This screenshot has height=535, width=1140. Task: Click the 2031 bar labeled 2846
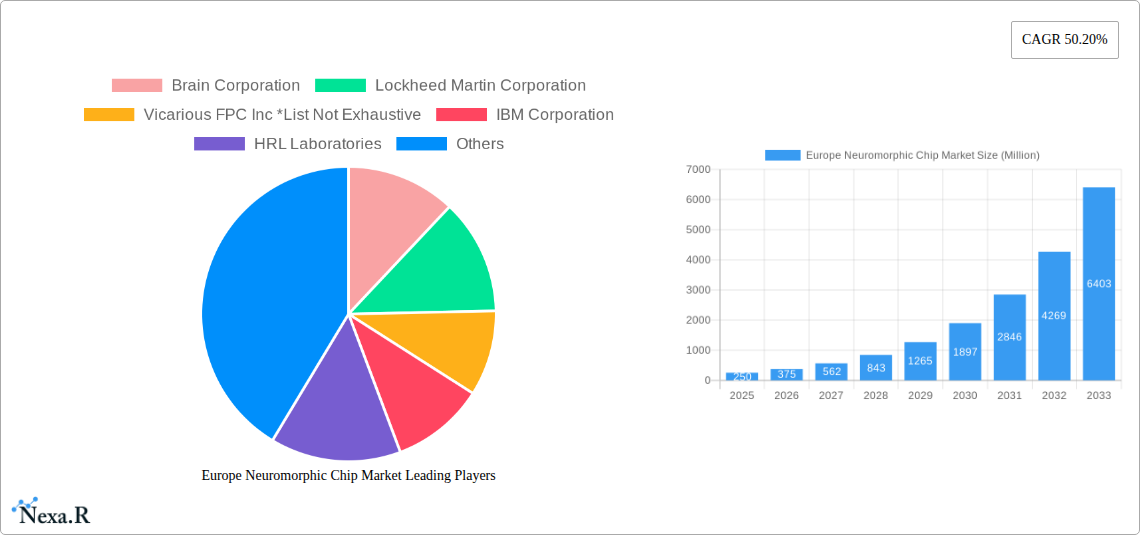pos(1010,337)
